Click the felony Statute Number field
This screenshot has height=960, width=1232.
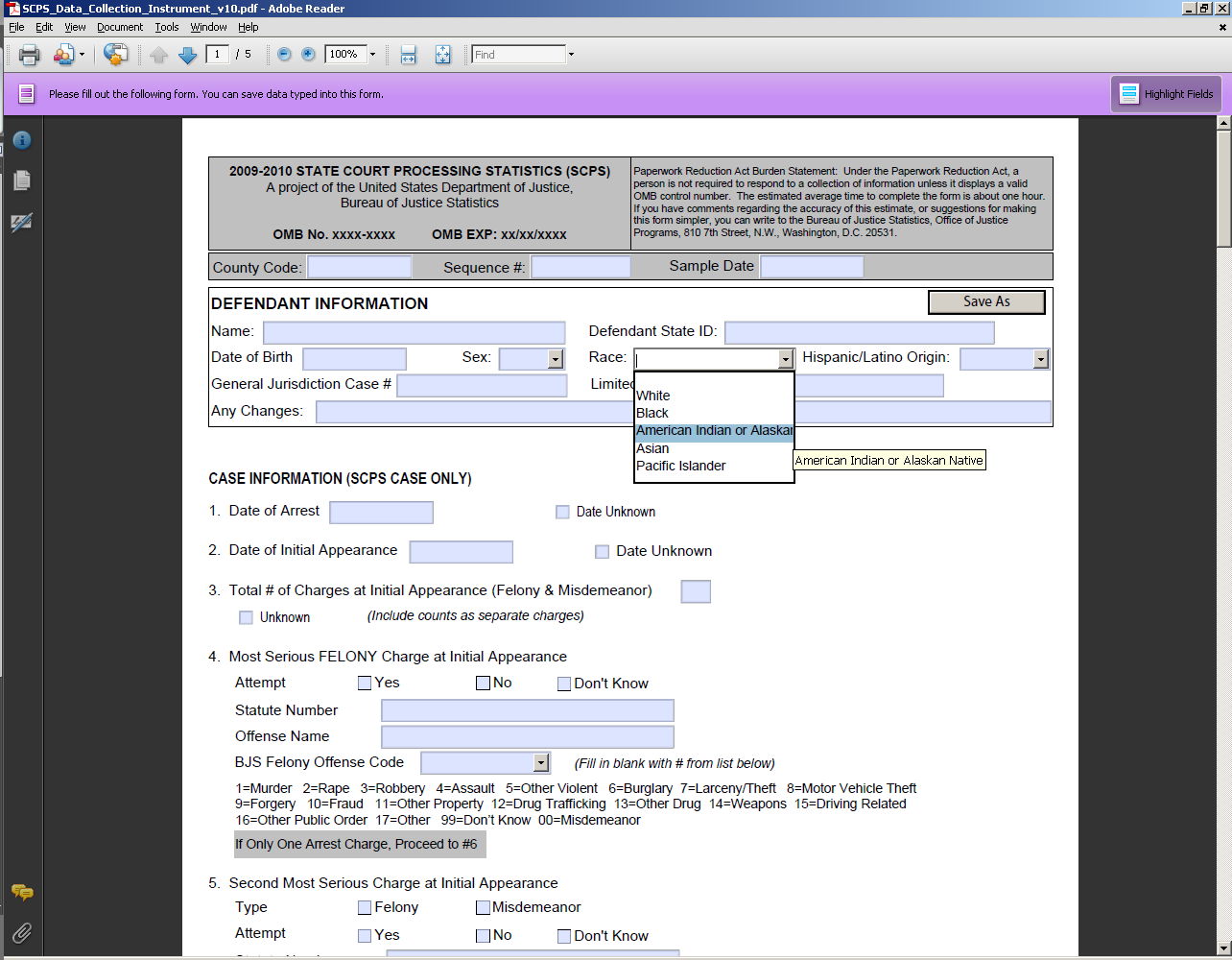click(528, 710)
